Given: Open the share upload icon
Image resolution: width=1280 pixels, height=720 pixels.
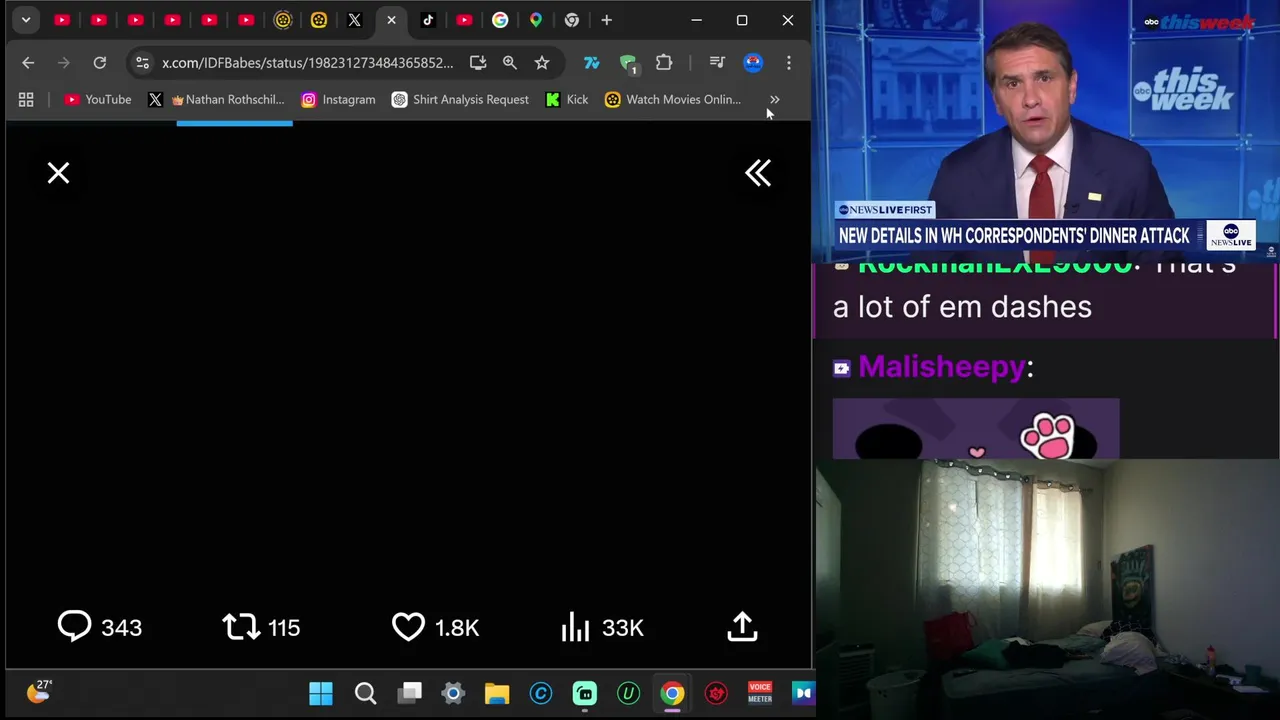Looking at the screenshot, I should 742,627.
